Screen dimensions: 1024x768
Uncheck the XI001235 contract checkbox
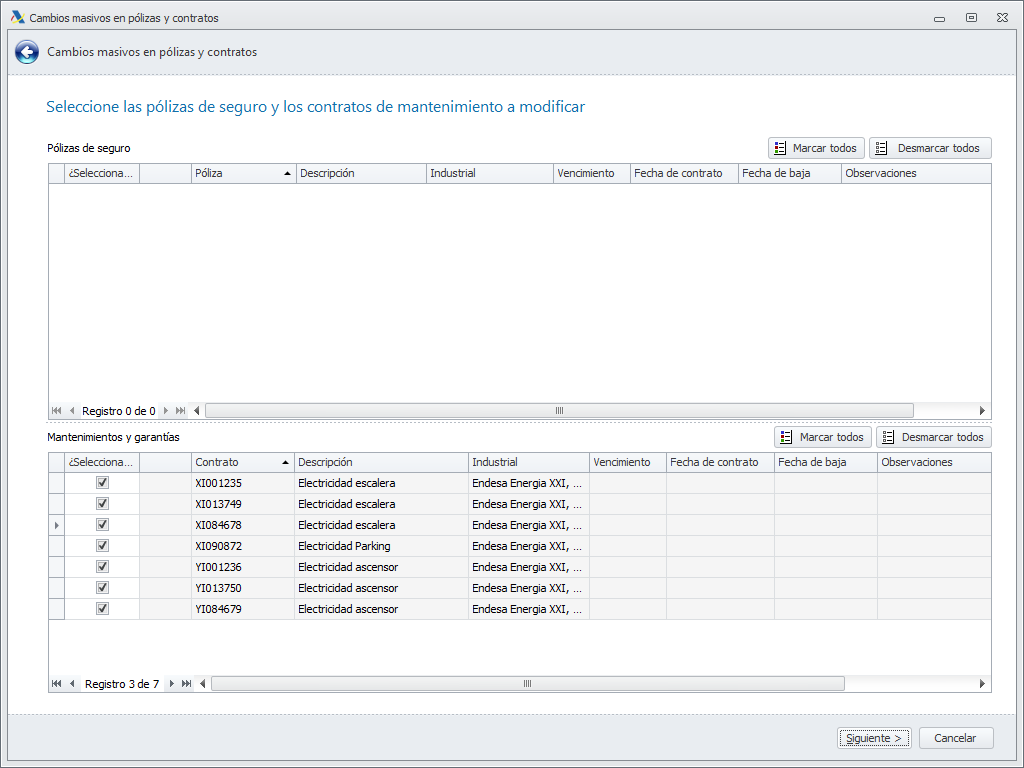click(x=102, y=483)
